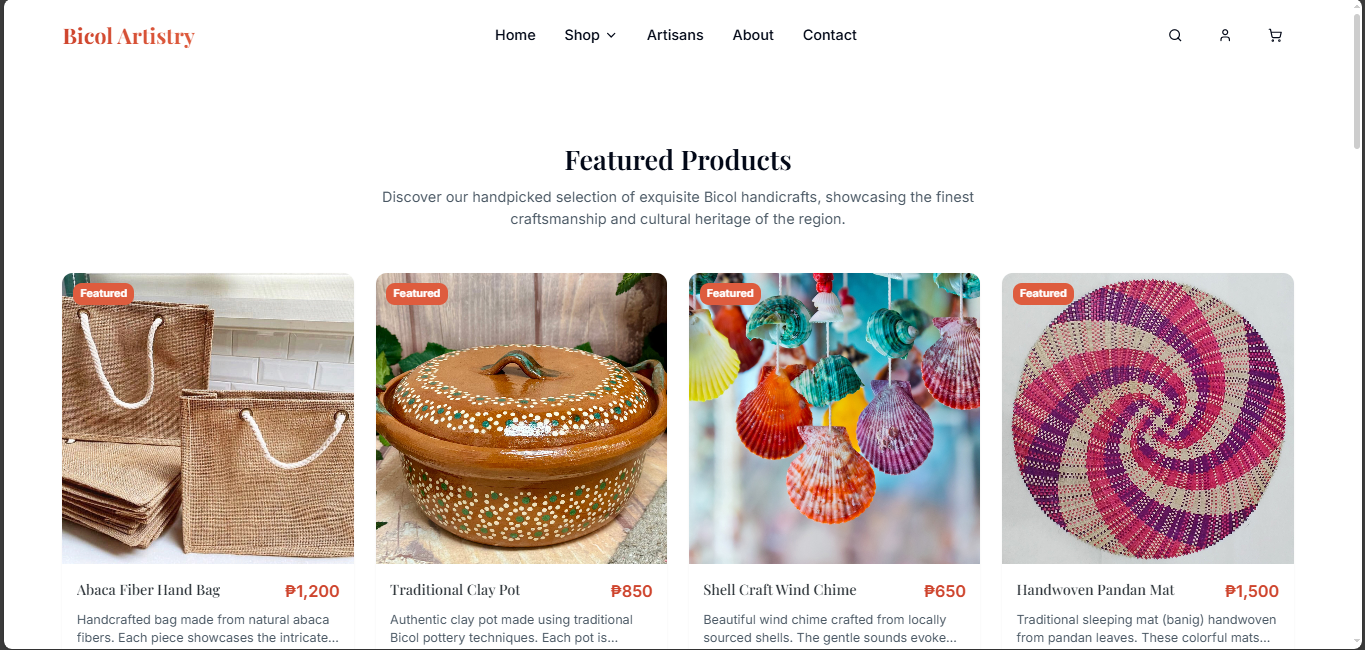Go to the Home page link

click(x=515, y=35)
